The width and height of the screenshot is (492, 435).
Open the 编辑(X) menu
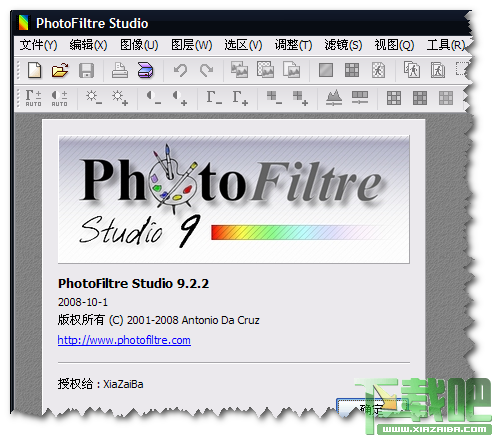click(x=88, y=45)
